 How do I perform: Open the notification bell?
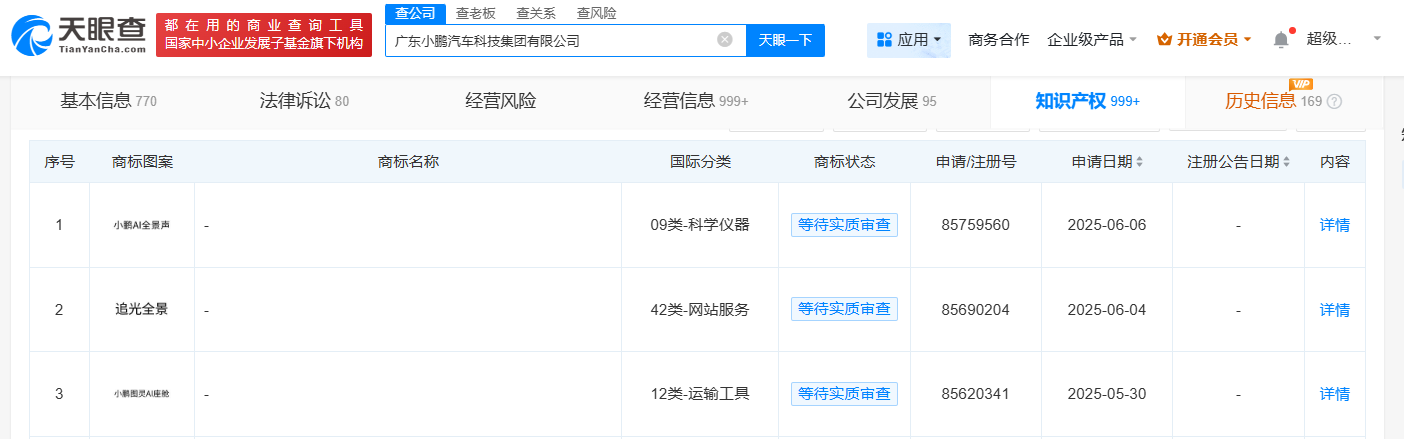[1281, 40]
